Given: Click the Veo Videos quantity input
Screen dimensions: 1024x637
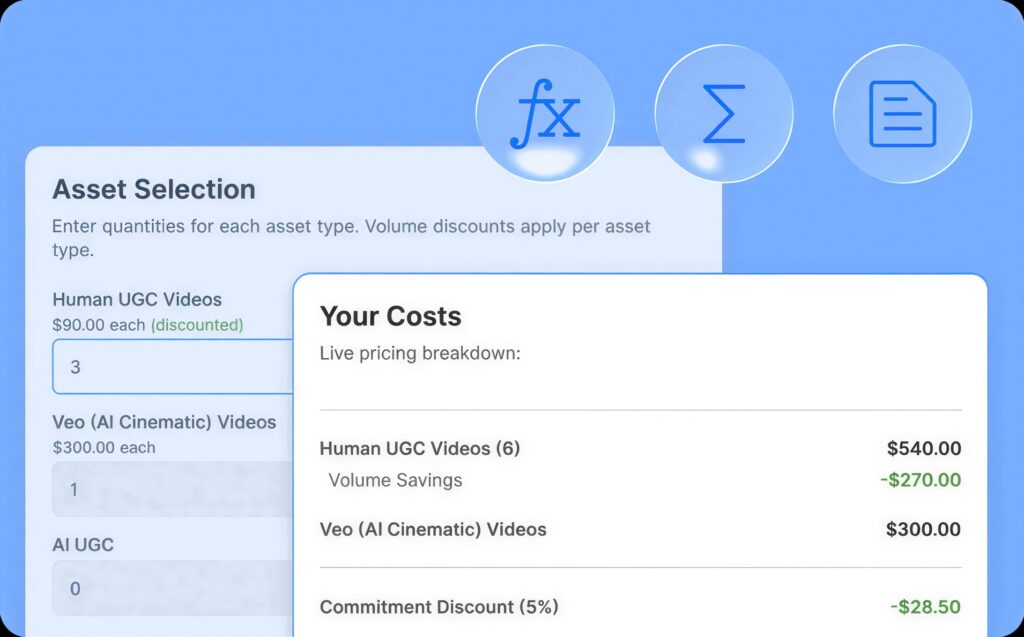Looking at the screenshot, I should click(170, 489).
